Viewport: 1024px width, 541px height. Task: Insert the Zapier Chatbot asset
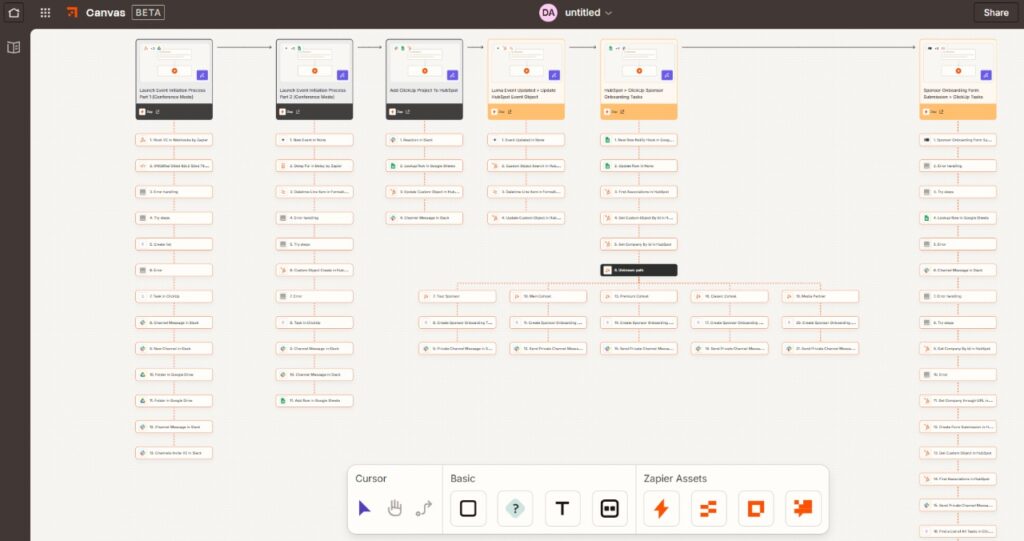(x=803, y=508)
